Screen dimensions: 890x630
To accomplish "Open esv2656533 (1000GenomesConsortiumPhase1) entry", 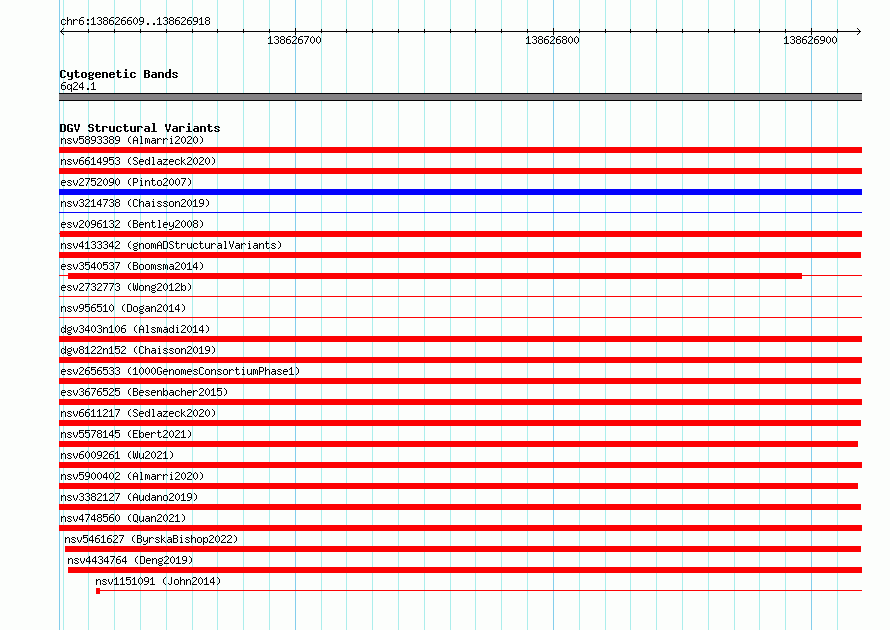I will 180,371.
